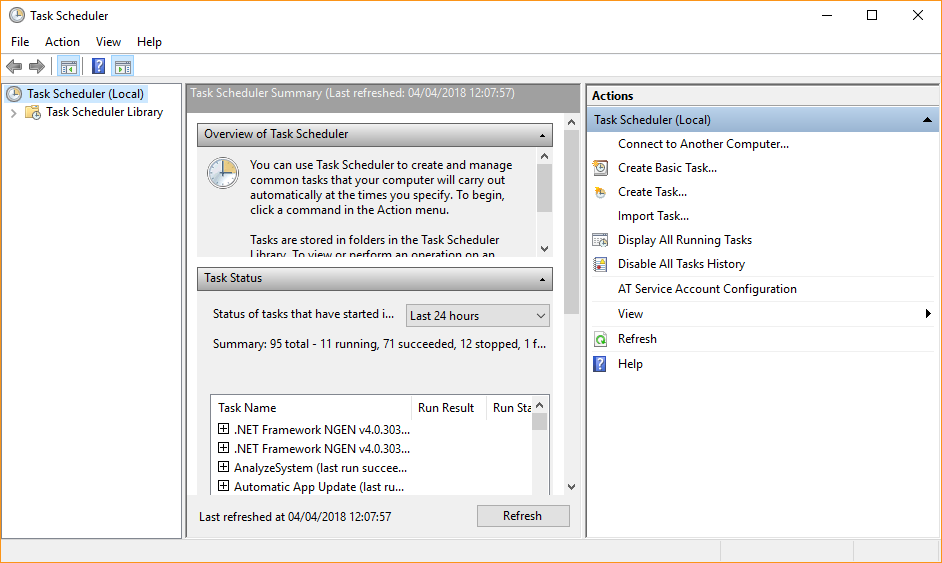
Task: Click Create Basic Task... action
Action: click(x=667, y=168)
